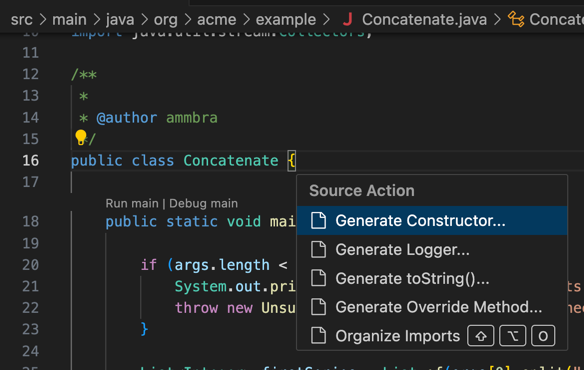Click the 'class' keyword on line 16

153,161
